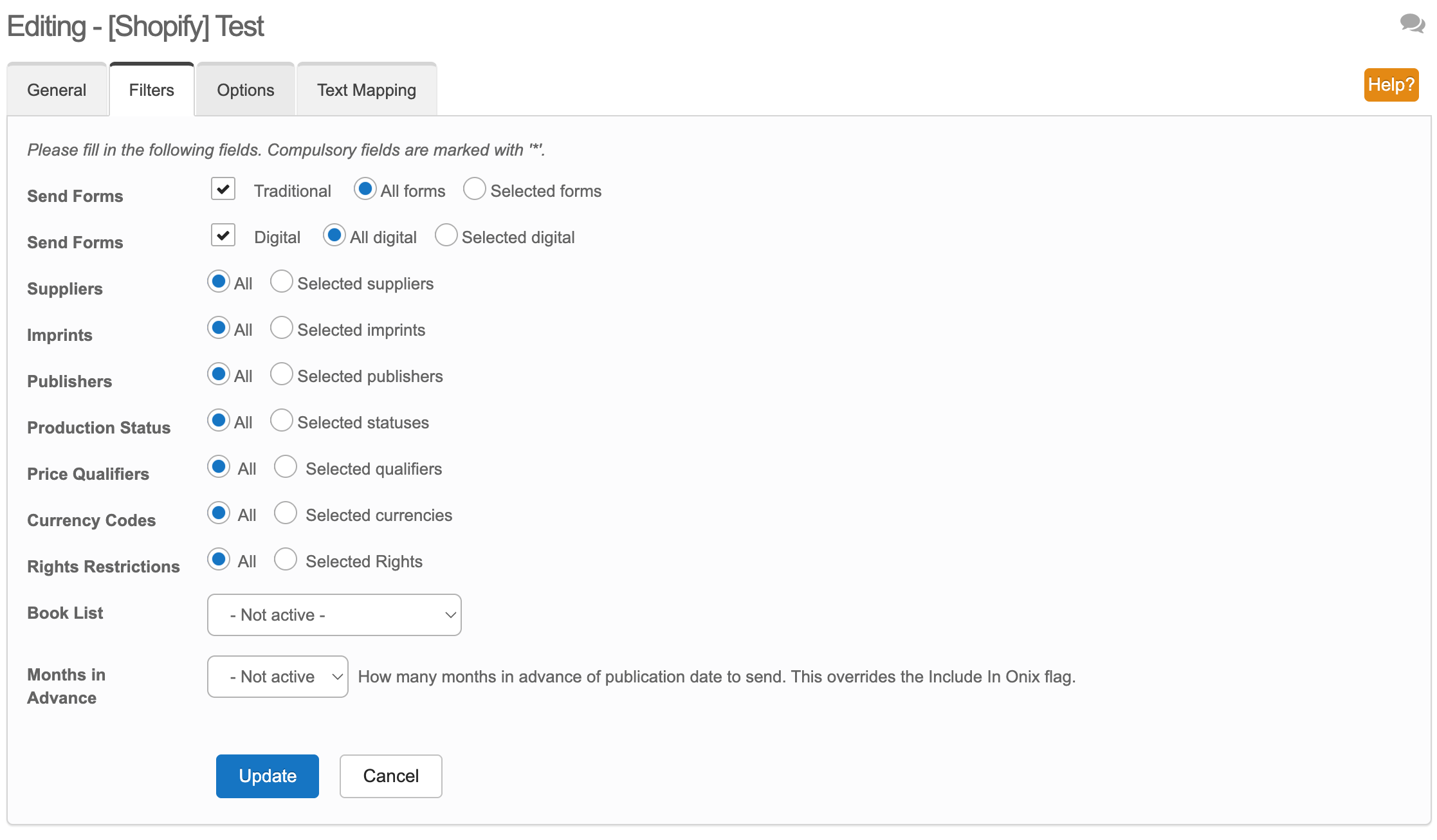Select the All forms radio button
The width and height of the screenshot is (1437, 840).
coord(365,189)
